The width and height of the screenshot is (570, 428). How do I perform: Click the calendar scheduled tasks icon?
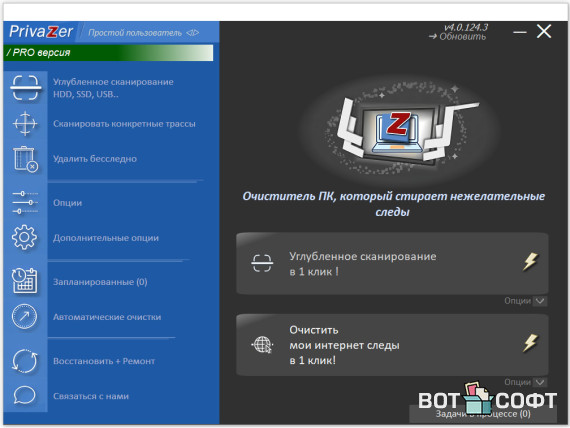coord(25,281)
